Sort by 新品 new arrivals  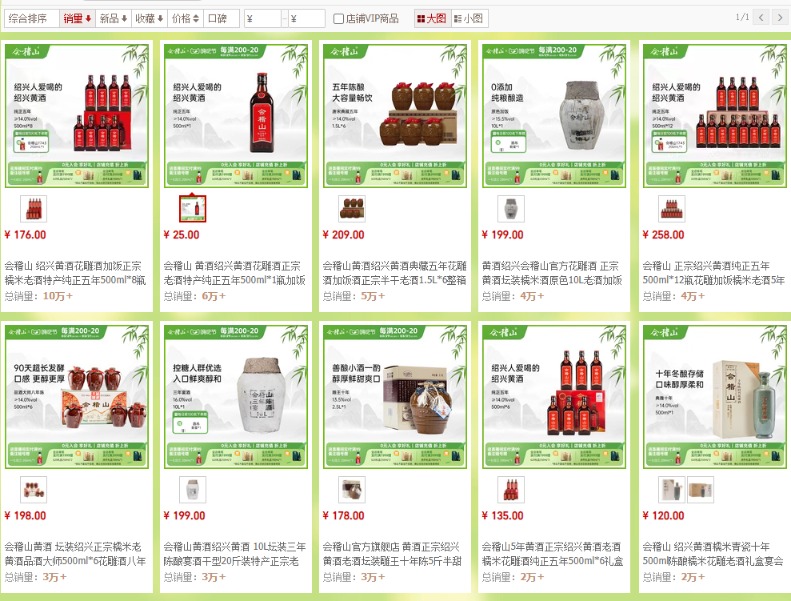coord(114,19)
